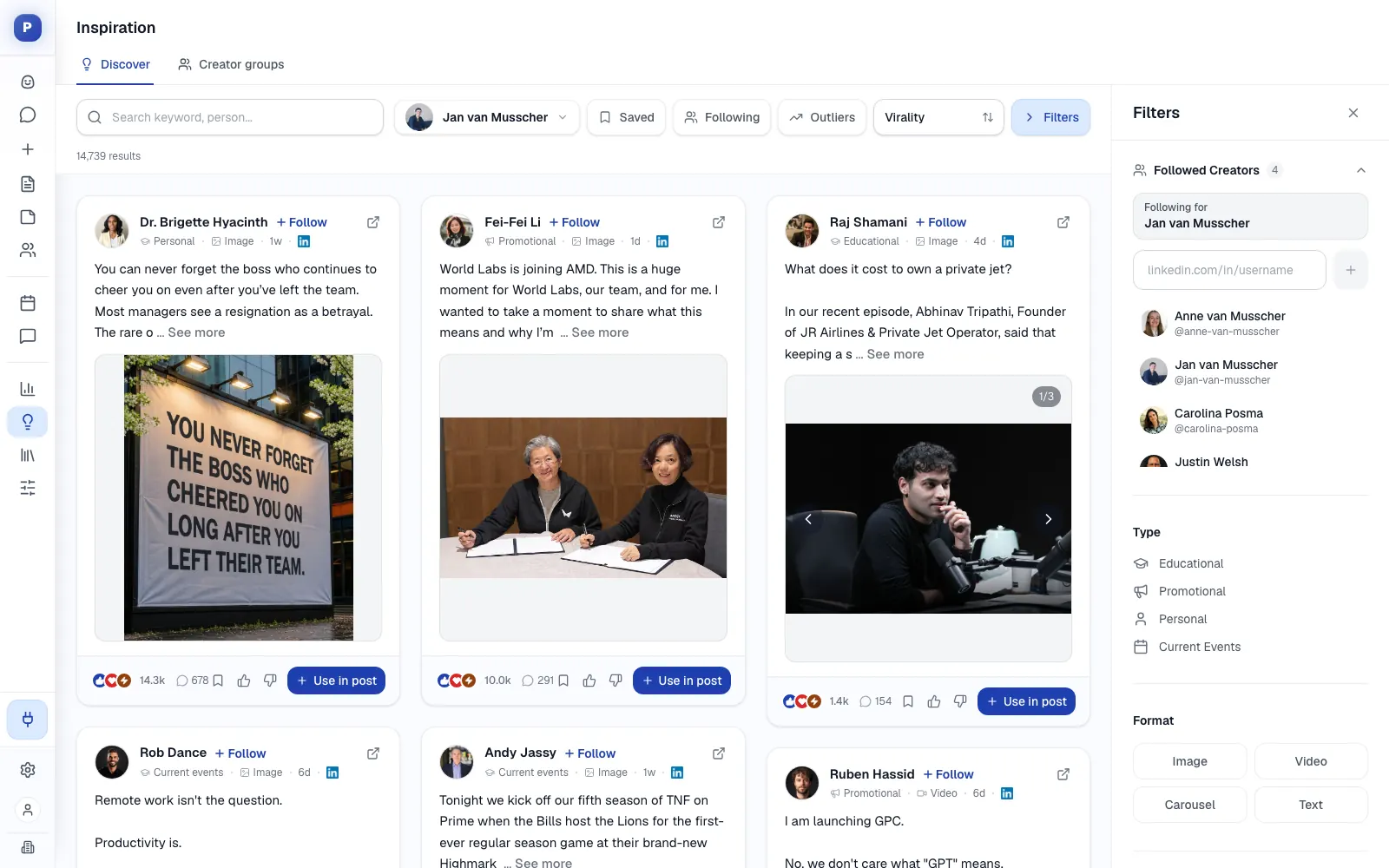The width and height of the screenshot is (1389, 868).
Task: Open the billboard image in Brigette's post
Action: (x=239, y=497)
